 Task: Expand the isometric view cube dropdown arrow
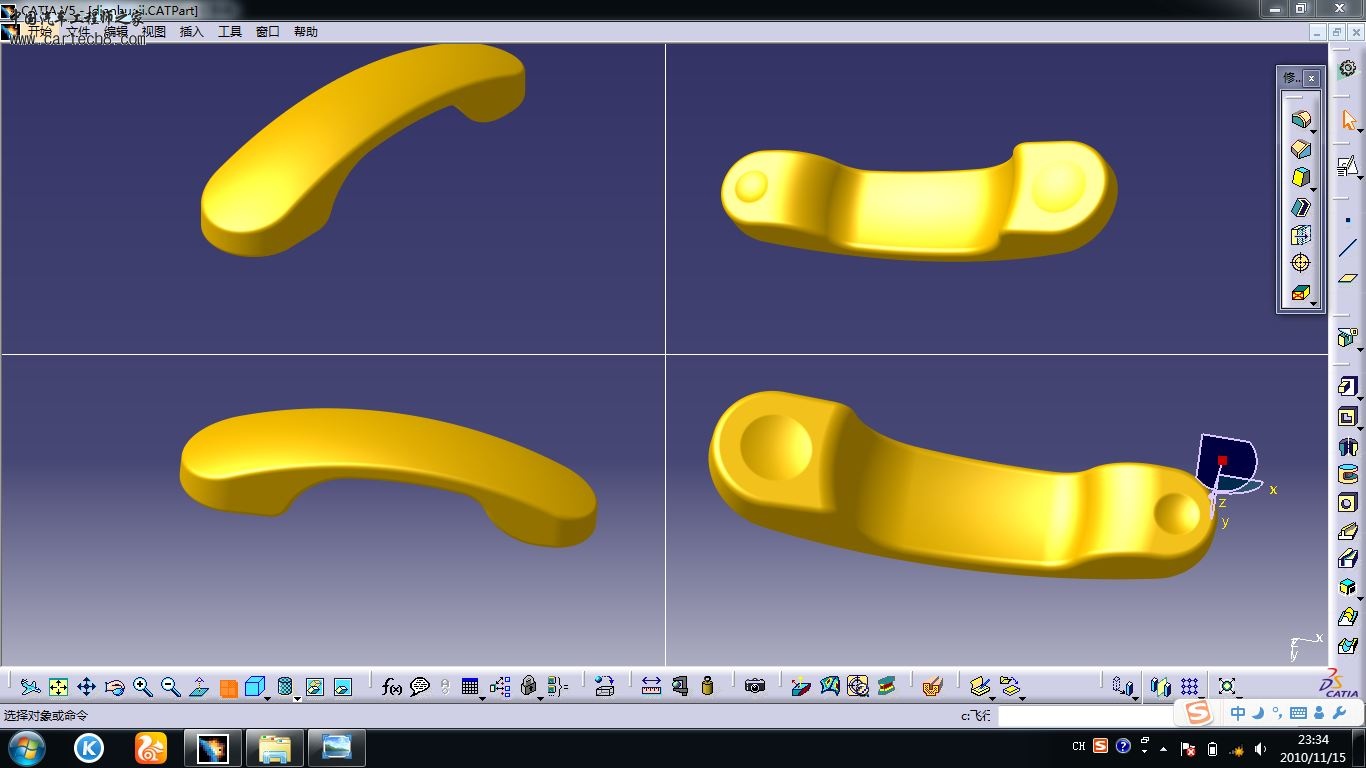268,697
